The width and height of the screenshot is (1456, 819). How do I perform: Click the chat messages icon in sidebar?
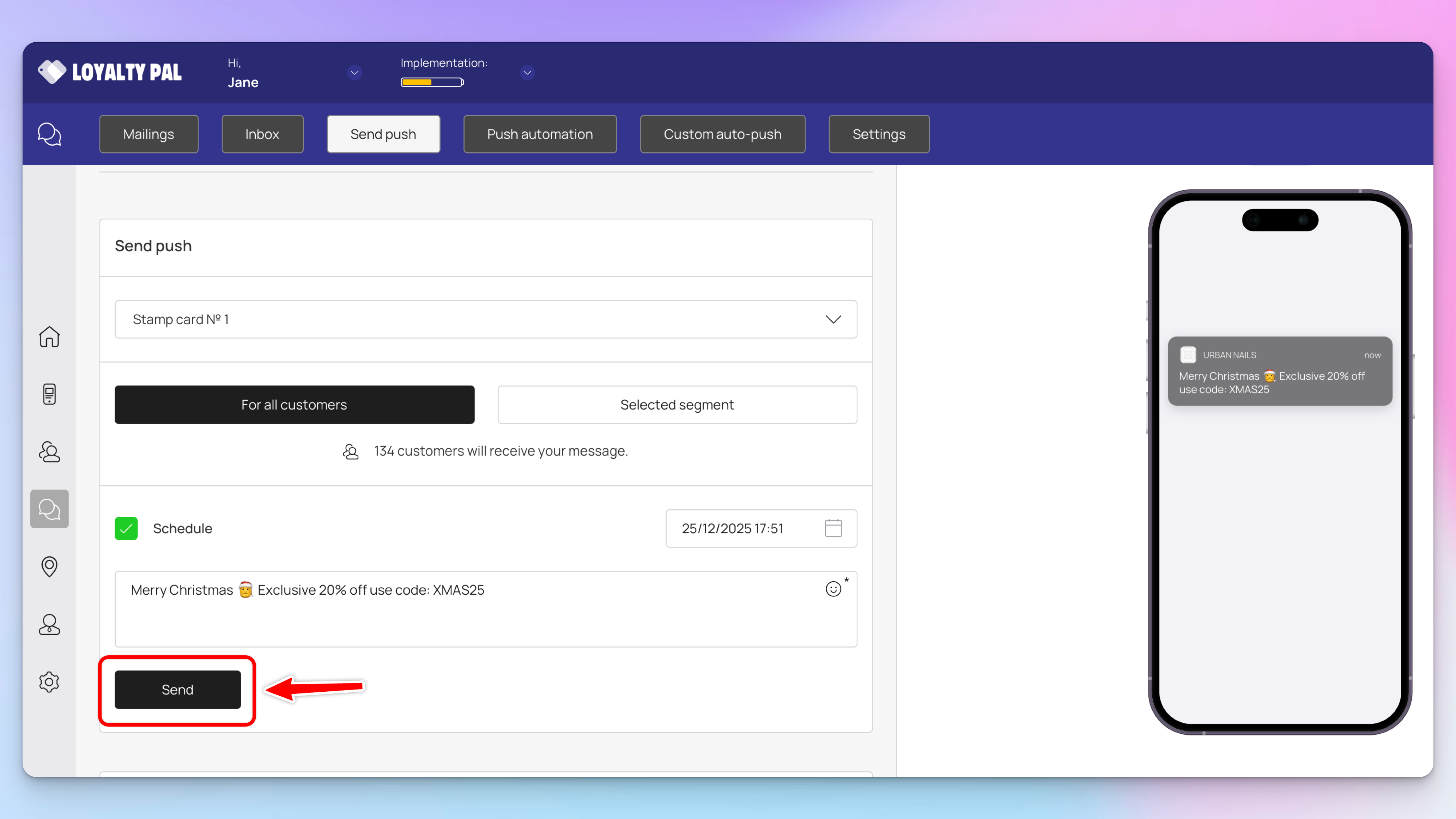(x=49, y=509)
